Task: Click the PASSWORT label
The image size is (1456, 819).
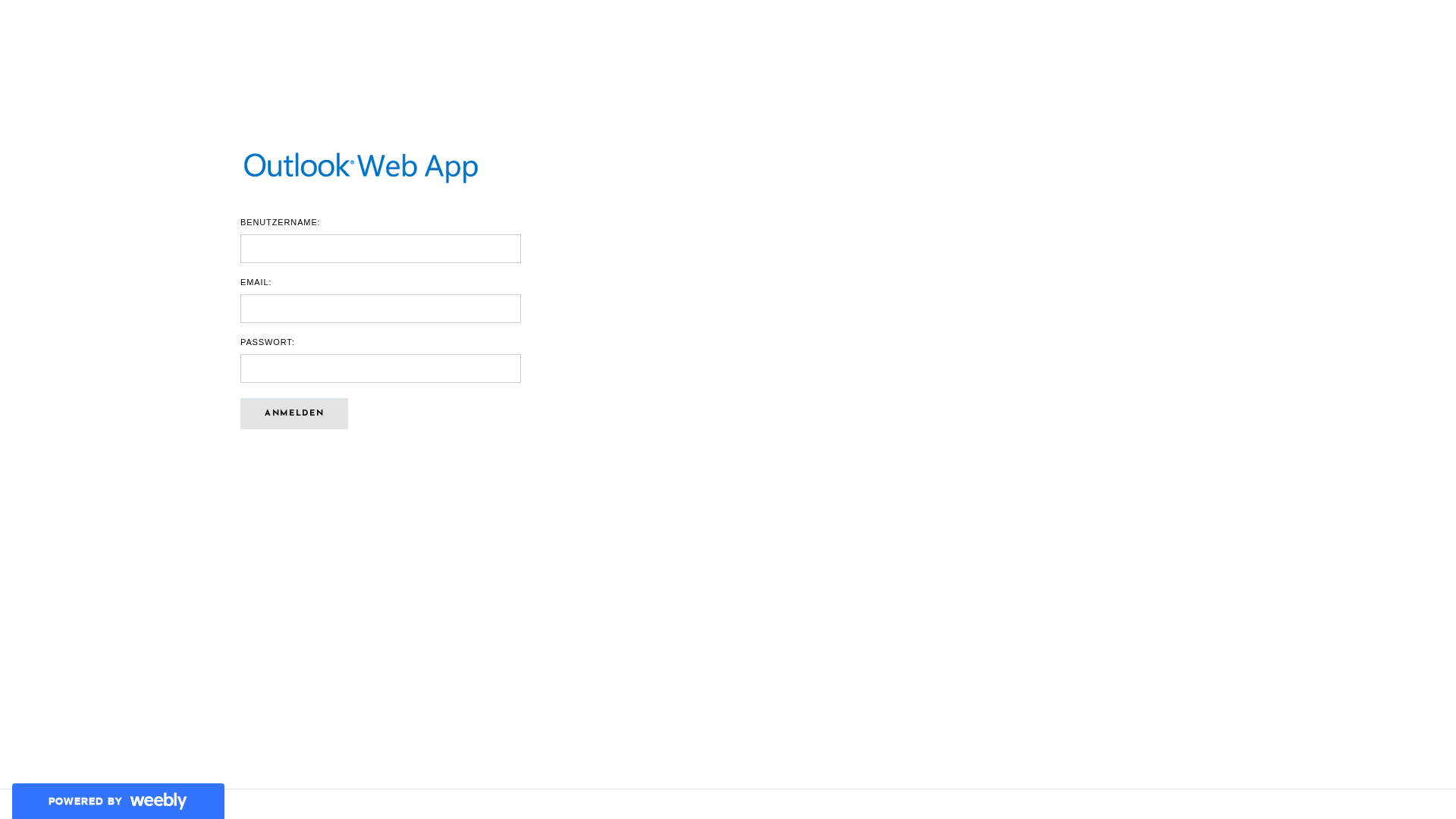Action: 267,342
